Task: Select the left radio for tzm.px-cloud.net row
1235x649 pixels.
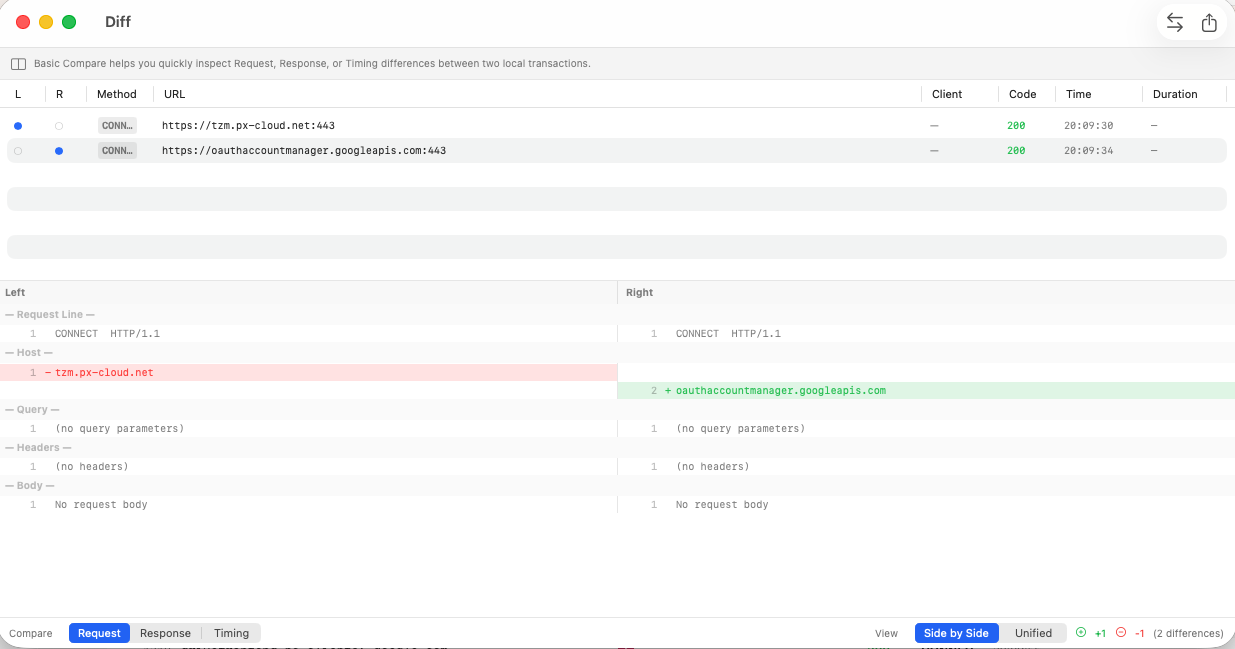Action: (18, 125)
